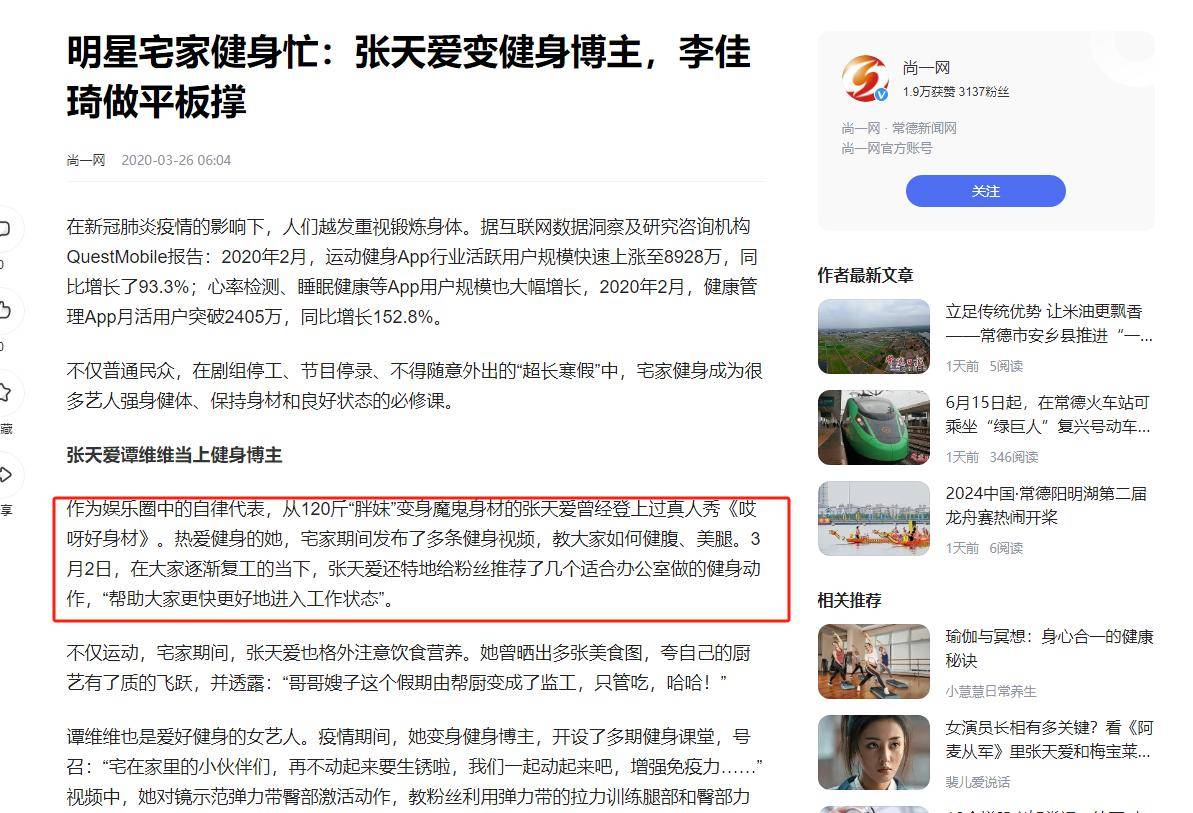Open the dragon boat race thumbnail
1193x813 pixels.
pos(874,519)
